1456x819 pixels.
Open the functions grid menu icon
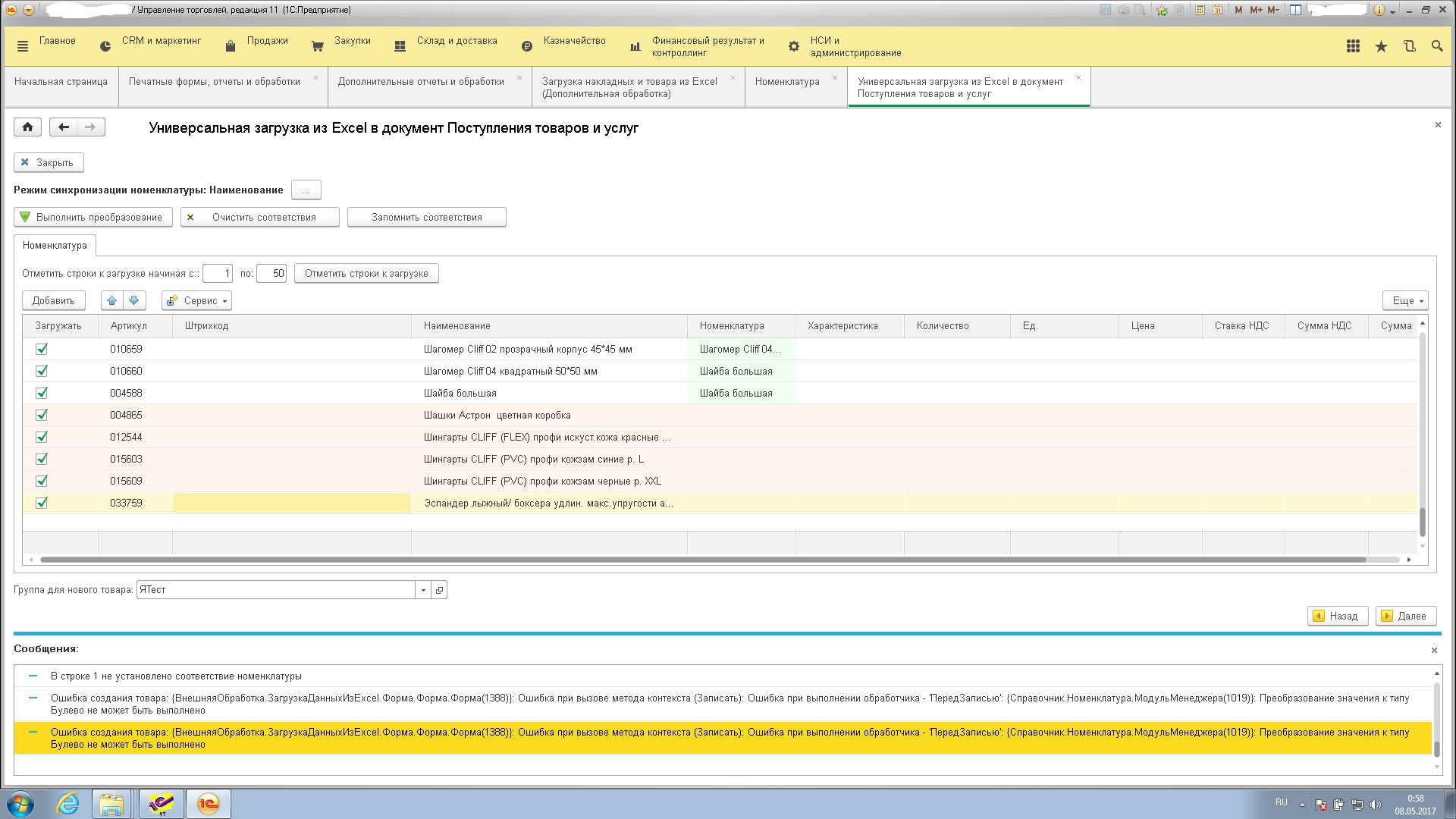(1353, 46)
